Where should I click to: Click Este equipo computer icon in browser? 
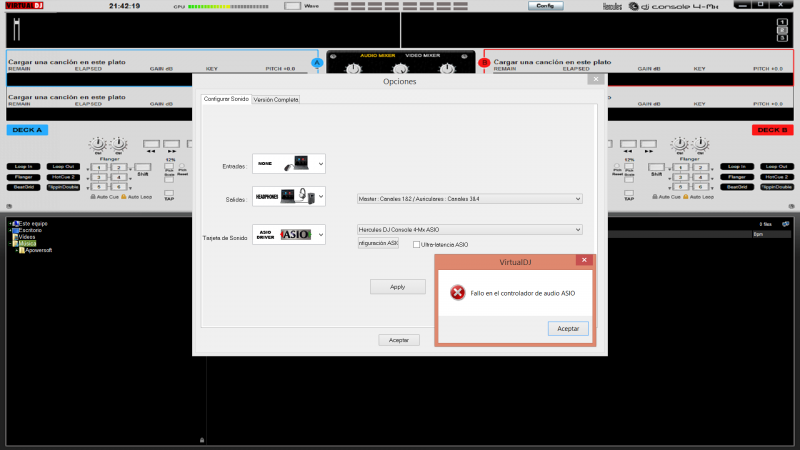(x=15, y=223)
